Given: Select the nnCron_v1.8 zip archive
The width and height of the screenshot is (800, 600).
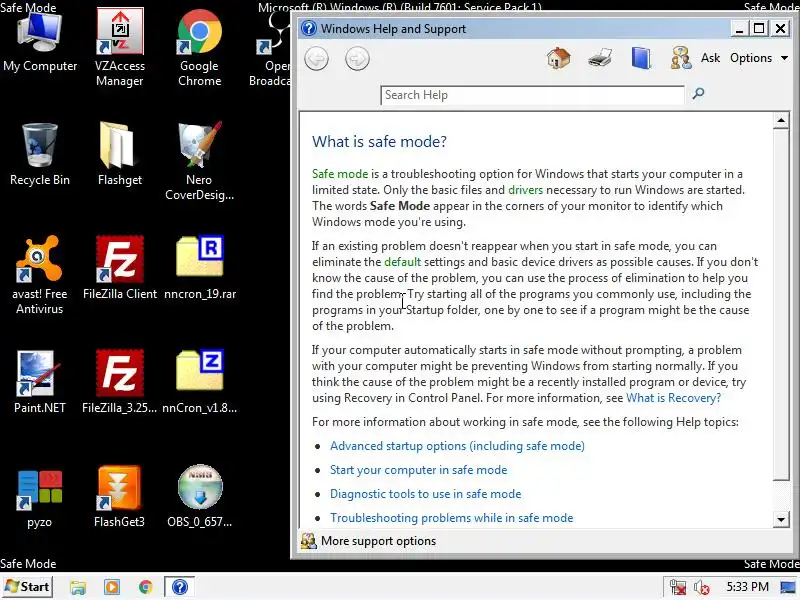Looking at the screenshot, I should tap(199, 381).
